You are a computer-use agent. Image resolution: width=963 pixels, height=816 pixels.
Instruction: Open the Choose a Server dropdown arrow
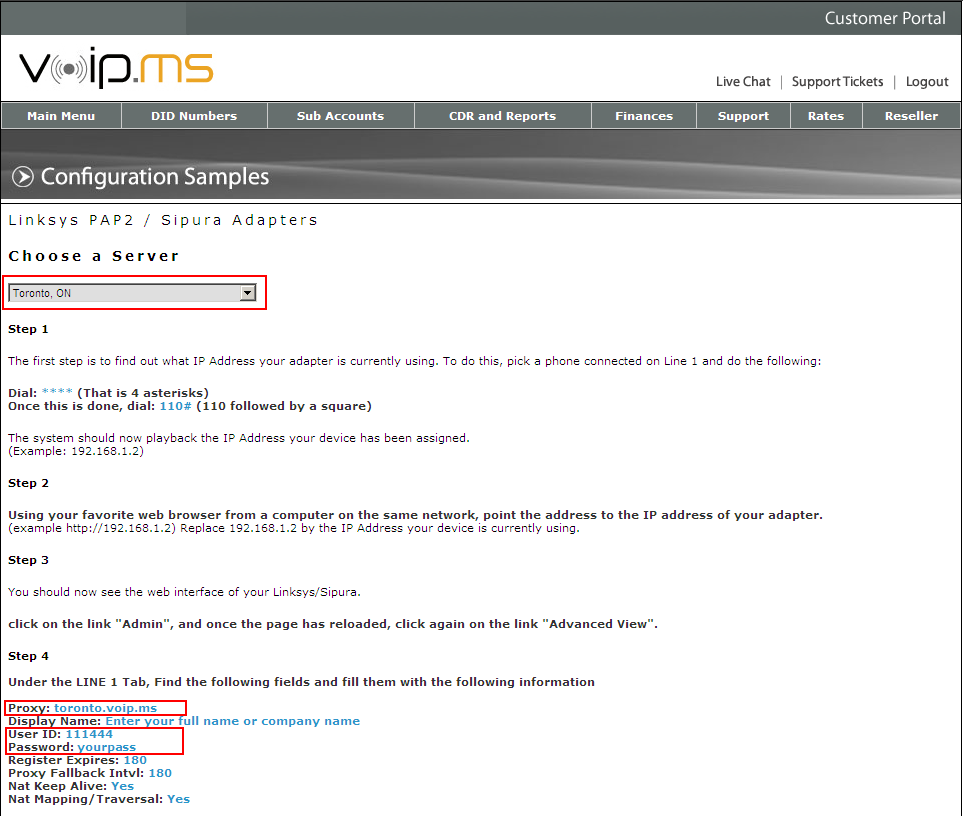pyautogui.click(x=248, y=293)
